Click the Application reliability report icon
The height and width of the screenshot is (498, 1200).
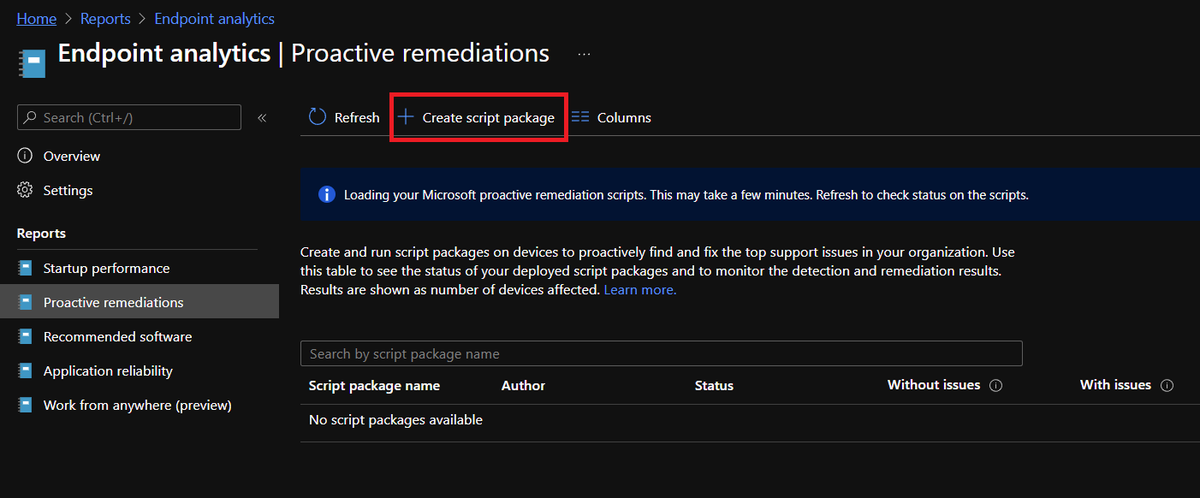25,371
